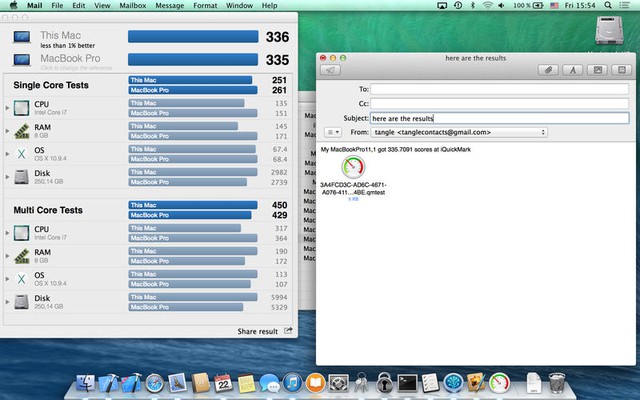
Task: Open the Trash in the Dock
Action: (556, 384)
